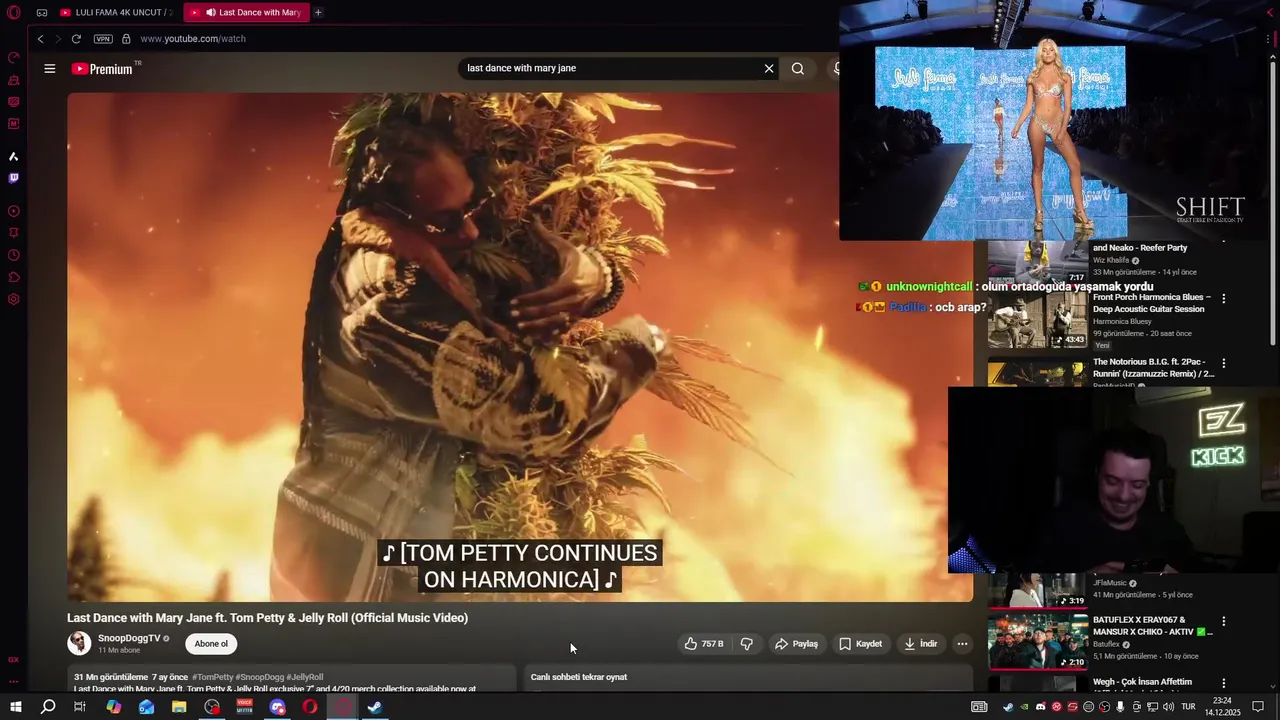Screen dimensions: 1280x720
Task: Open File Explorer from taskbar
Action: tap(179, 707)
